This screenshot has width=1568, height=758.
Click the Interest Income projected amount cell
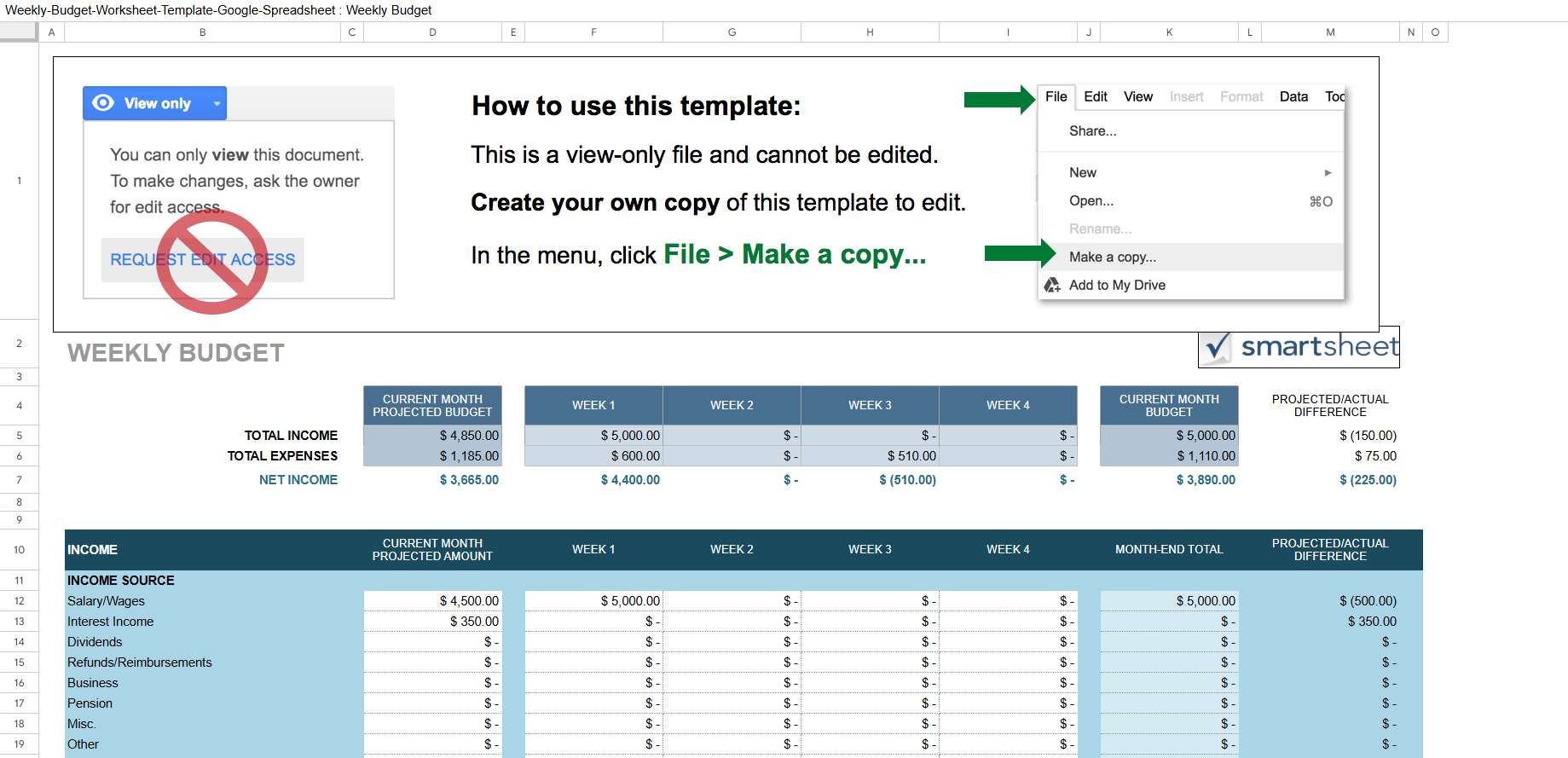click(x=432, y=622)
